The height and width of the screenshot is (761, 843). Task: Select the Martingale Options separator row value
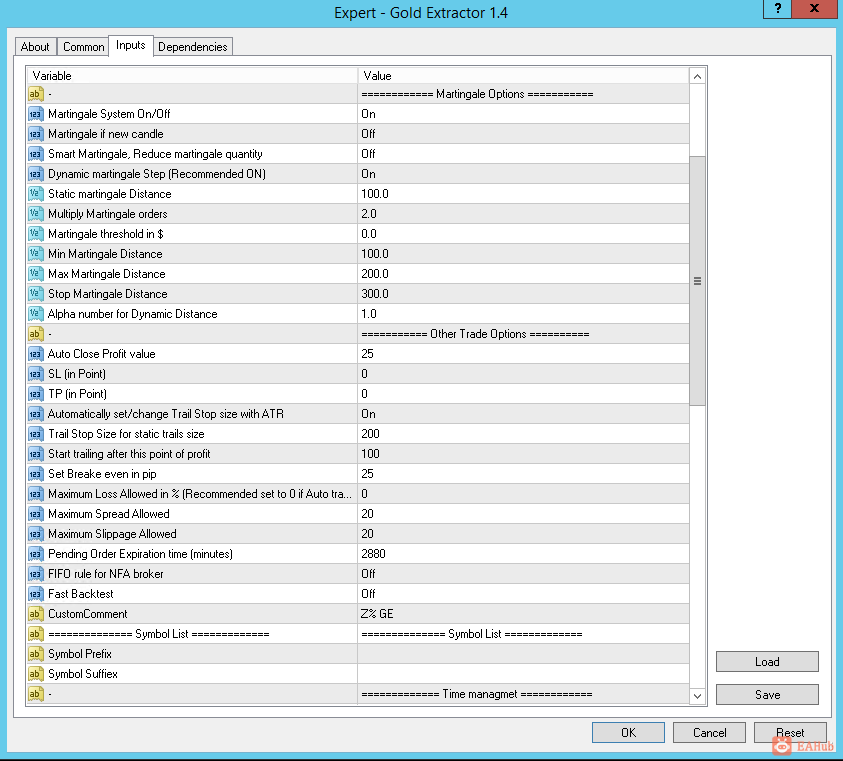click(x=523, y=94)
